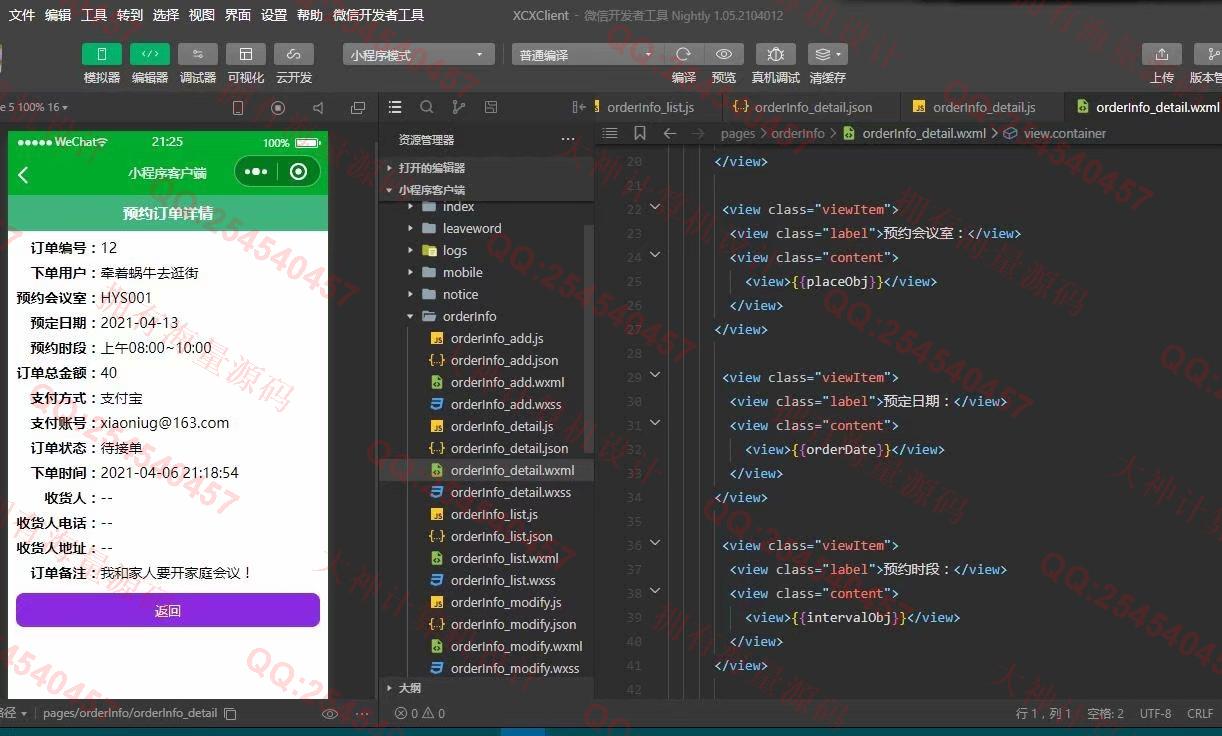
Task: Collapse the orderInfo folder
Action: 487,316
